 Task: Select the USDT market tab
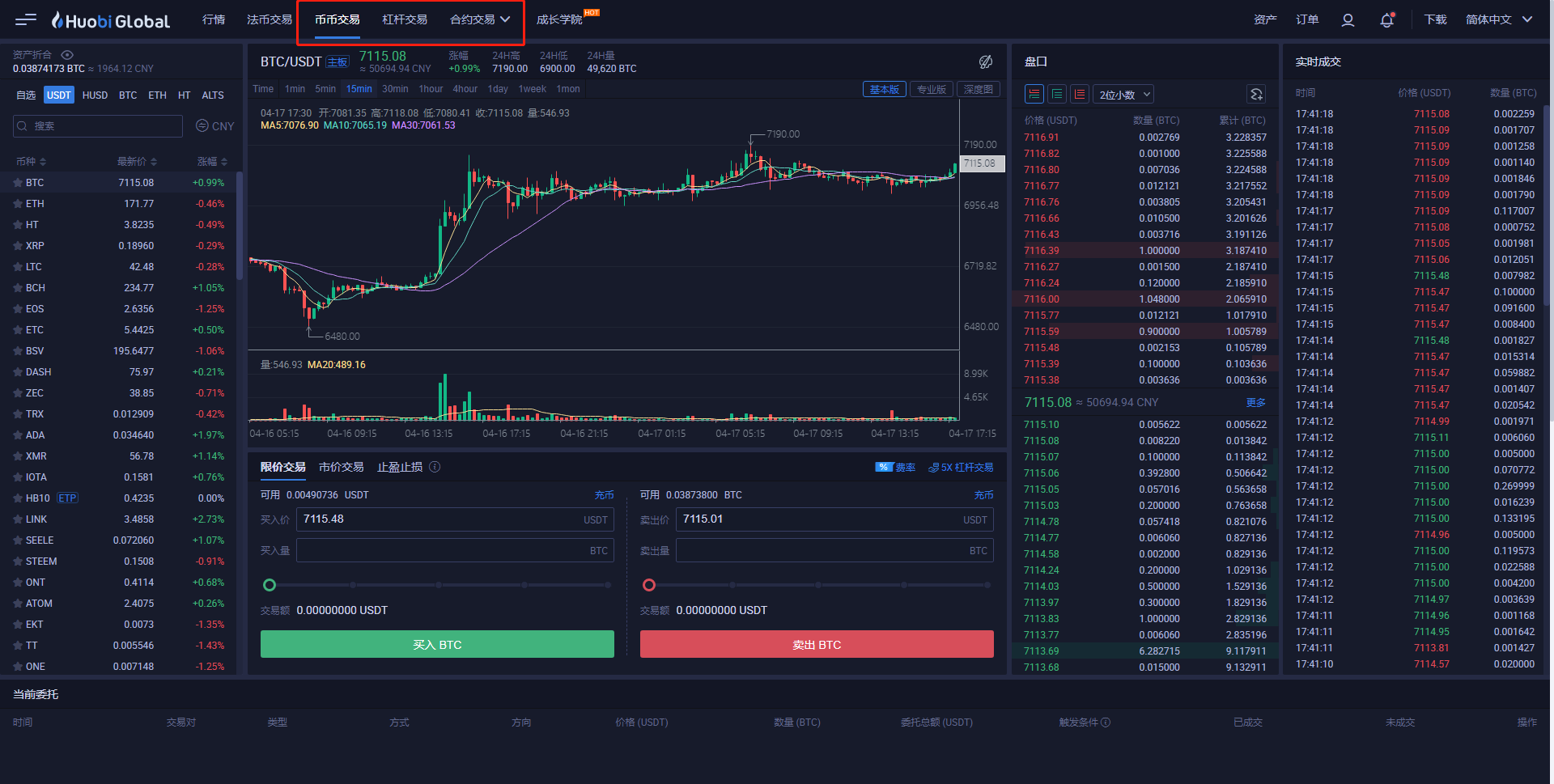click(59, 95)
